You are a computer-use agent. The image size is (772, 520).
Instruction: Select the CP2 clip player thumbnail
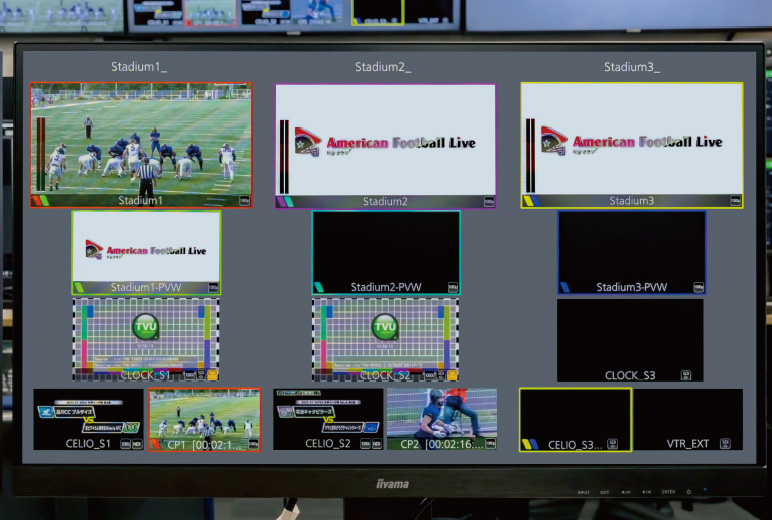[441, 418]
